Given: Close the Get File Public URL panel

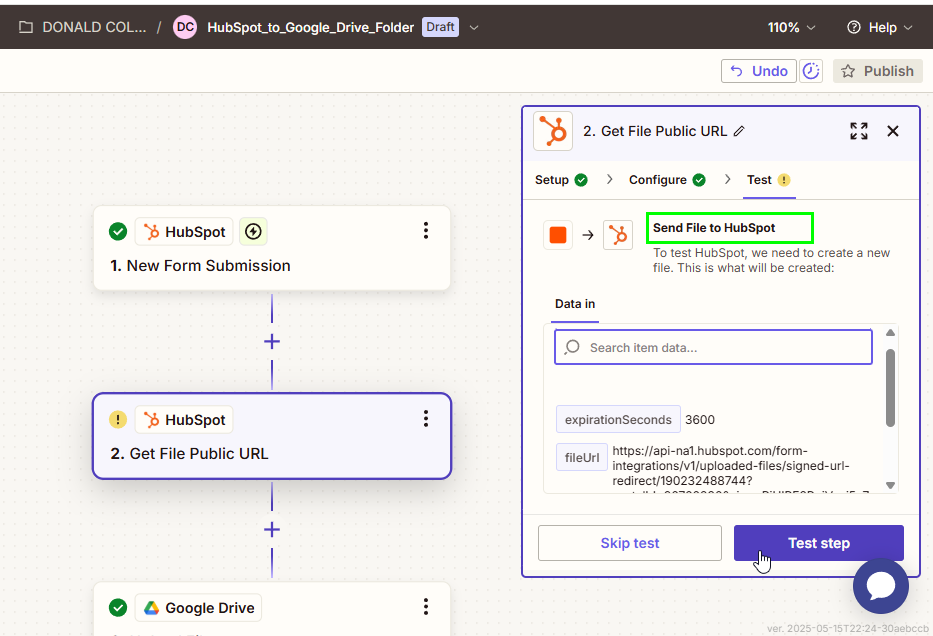Looking at the screenshot, I should click(893, 131).
